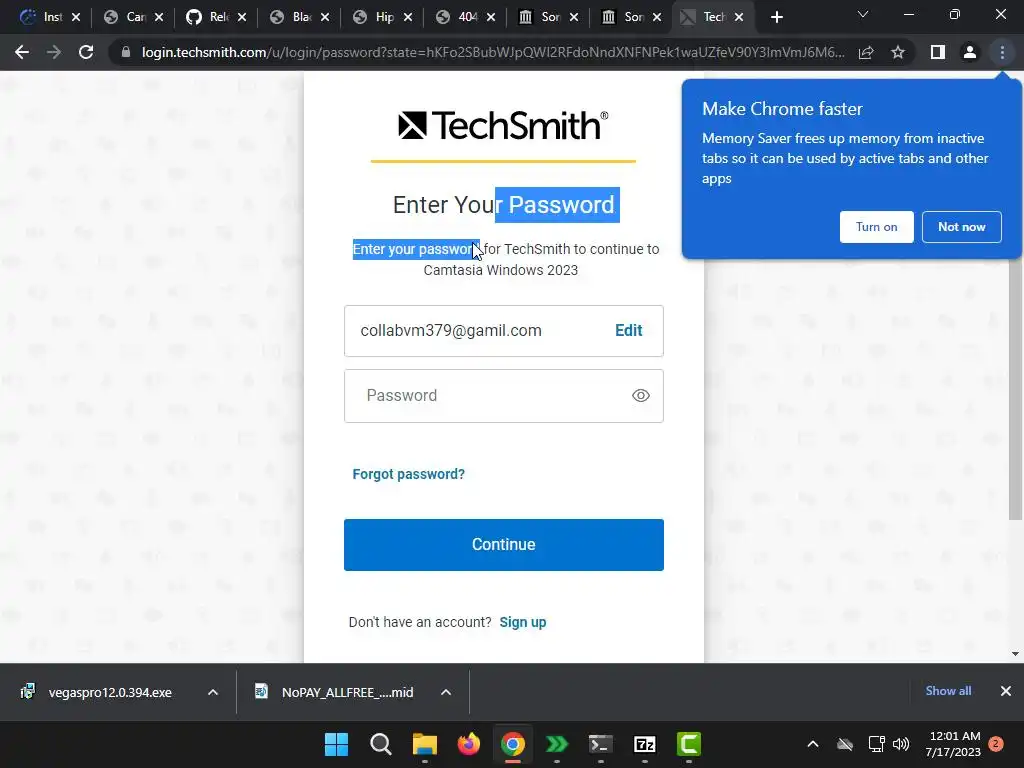Reload the current page

pos(86,52)
